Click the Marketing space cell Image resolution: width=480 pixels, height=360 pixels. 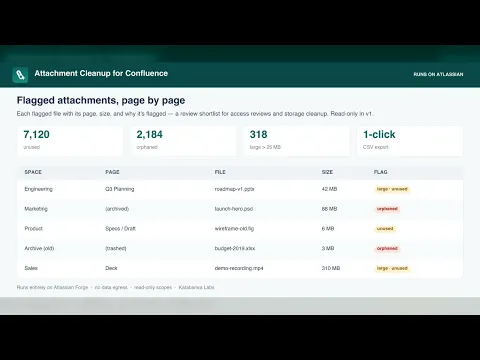(36, 209)
